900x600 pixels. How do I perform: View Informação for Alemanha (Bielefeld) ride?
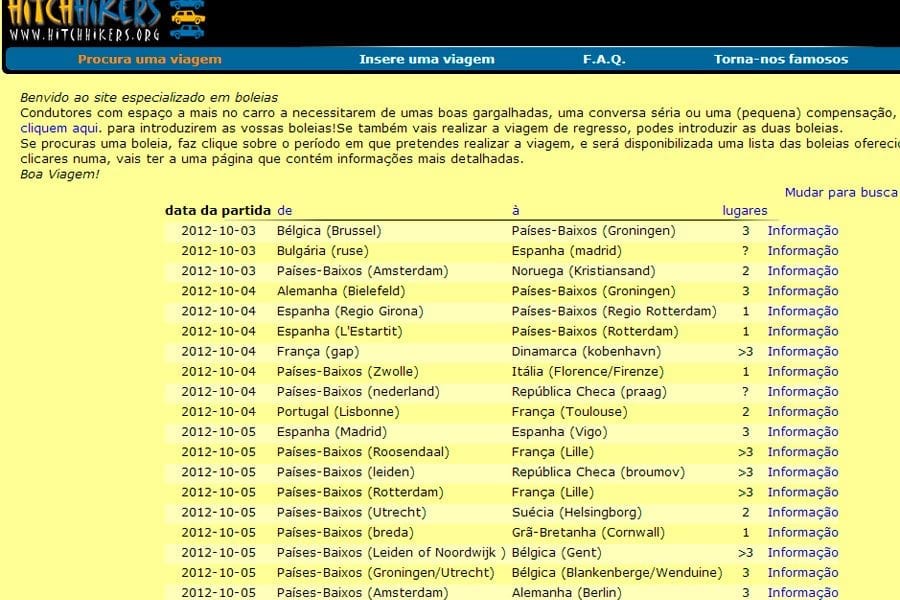tap(802, 291)
